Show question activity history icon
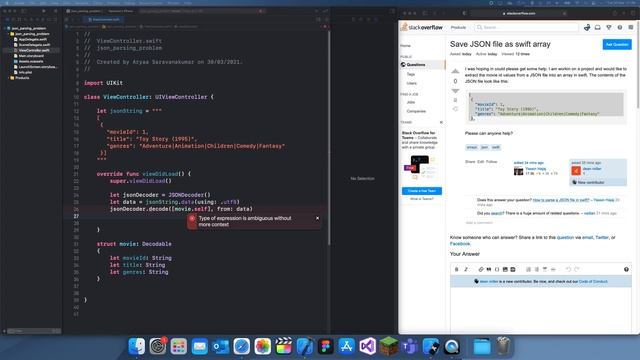Viewport: 640px width, 360px height. click(456, 109)
